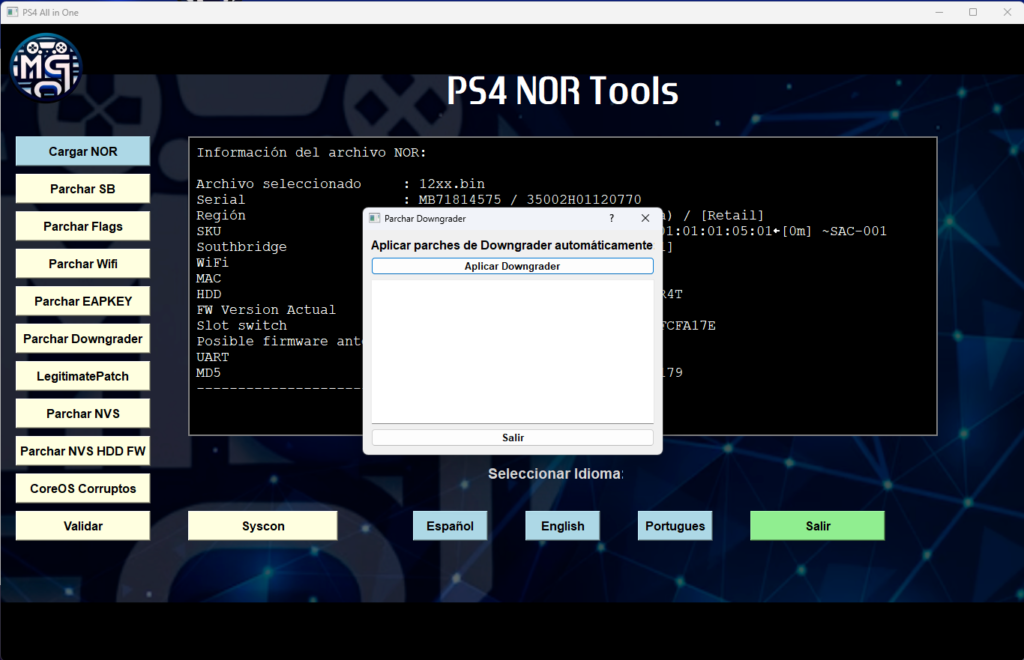1024x660 pixels.
Task: Open the Parchar Flags option
Action: click(x=83, y=226)
